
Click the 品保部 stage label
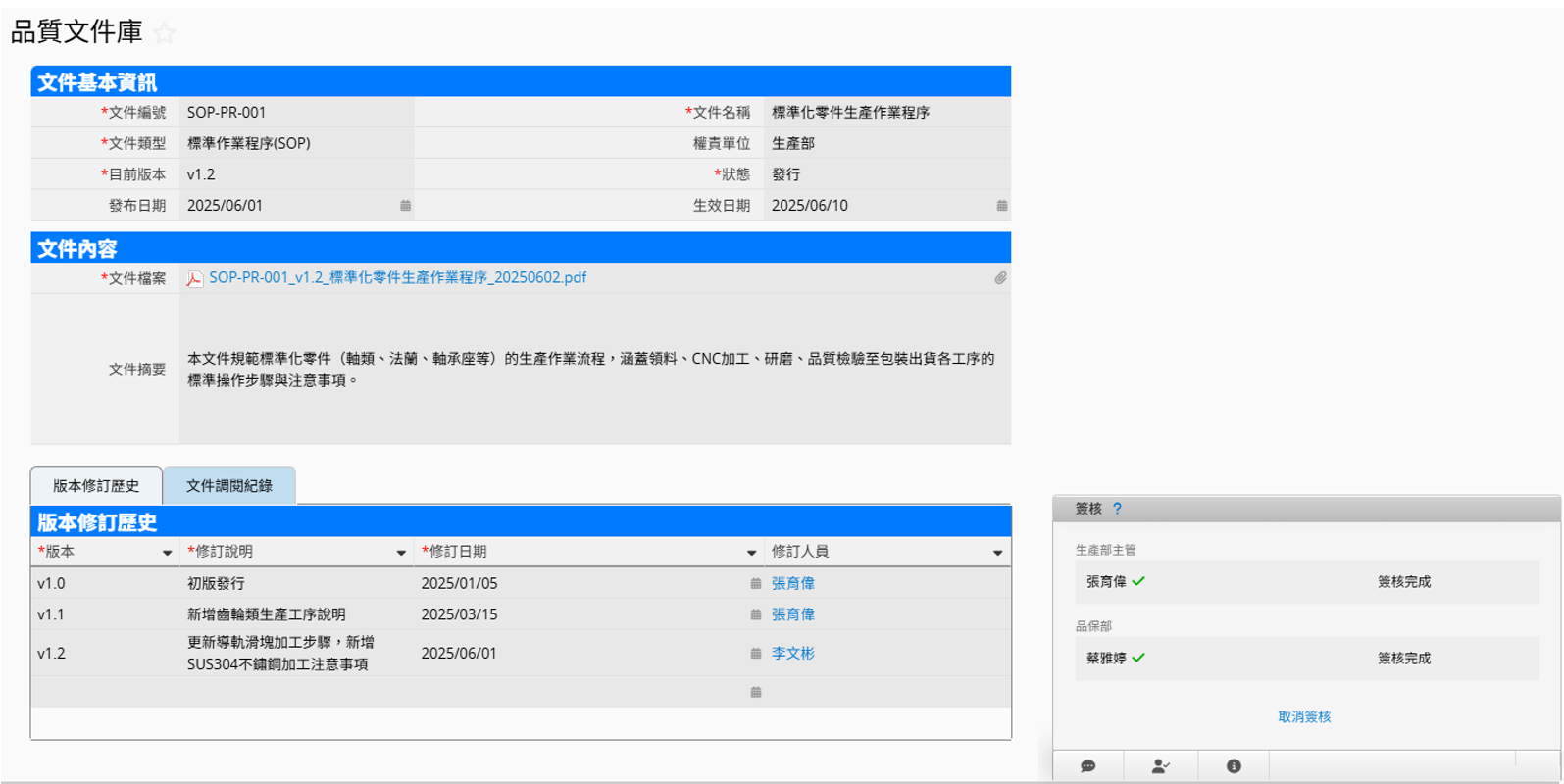pos(1093,625)
